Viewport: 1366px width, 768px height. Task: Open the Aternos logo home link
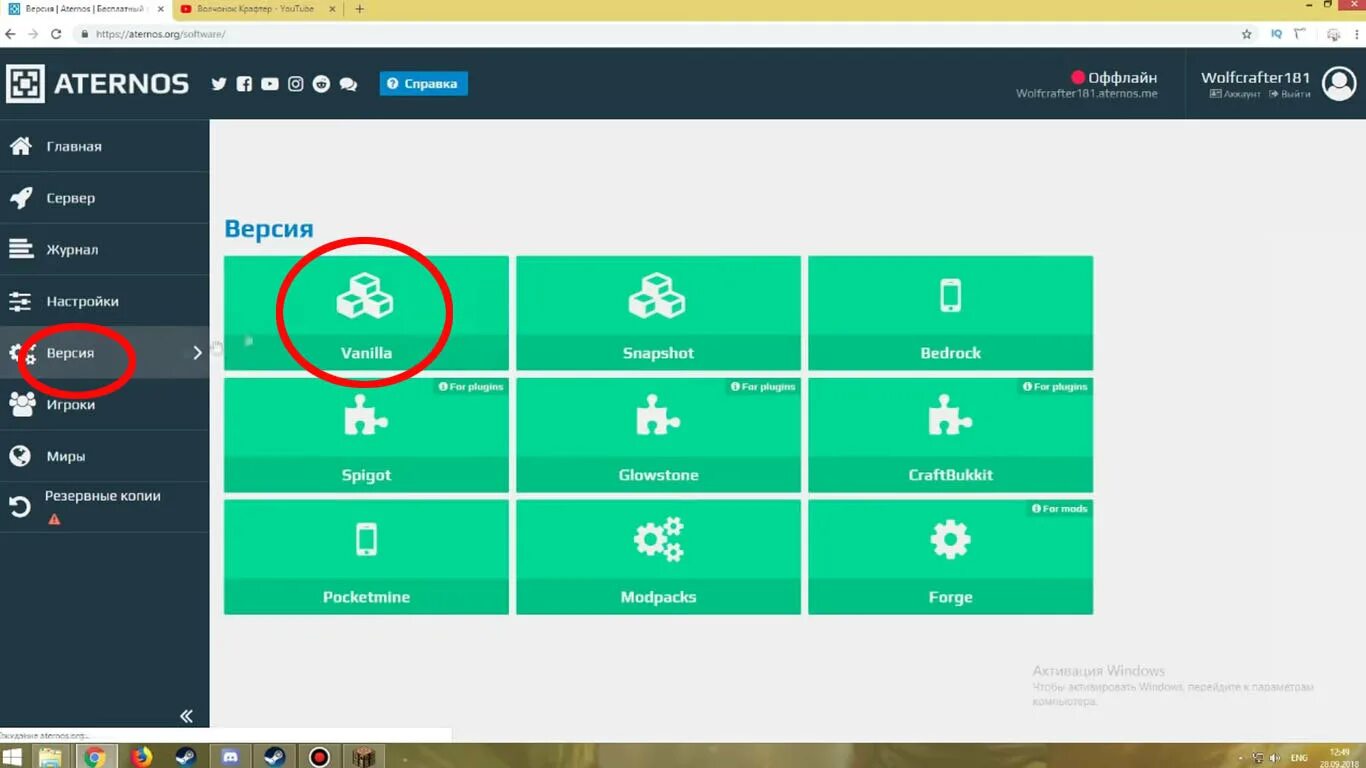97,84
